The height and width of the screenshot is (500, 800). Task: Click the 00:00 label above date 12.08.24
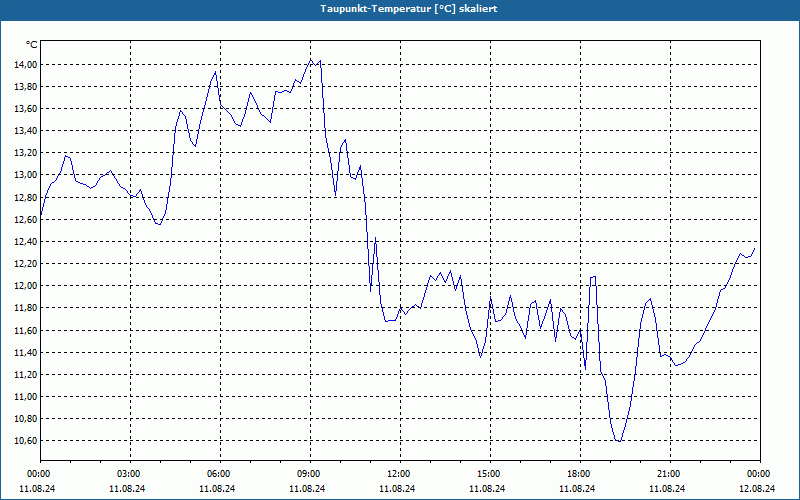click(758, 473)
